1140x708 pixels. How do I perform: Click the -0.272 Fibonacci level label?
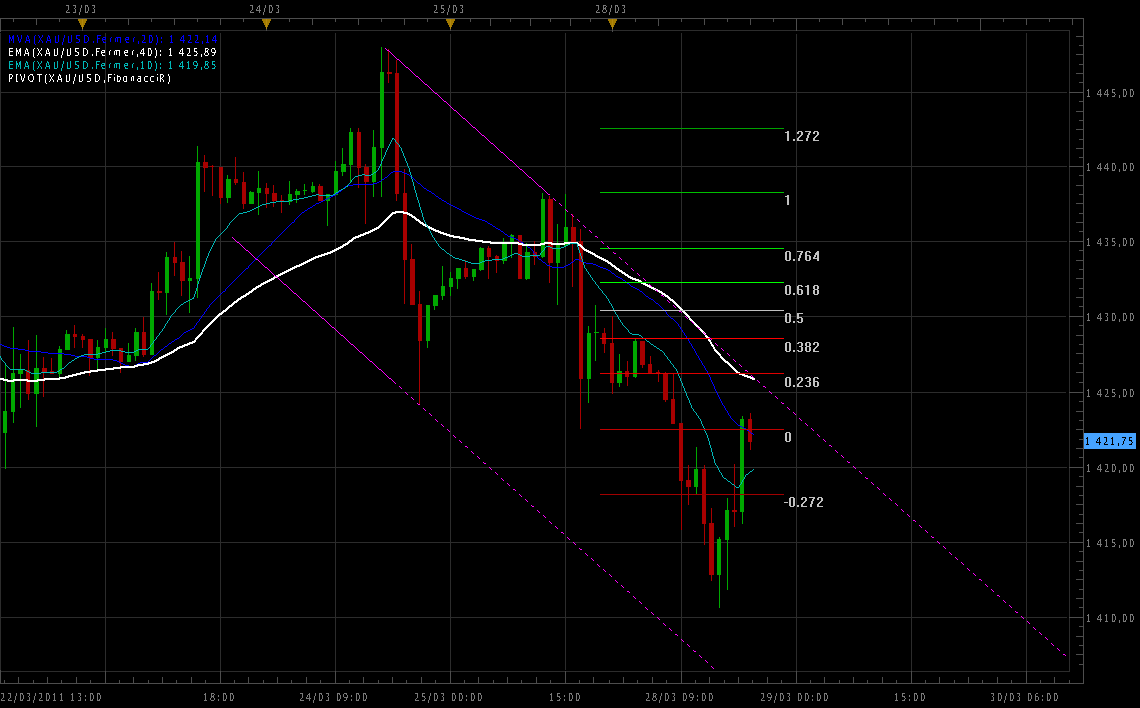pos(804,502)
